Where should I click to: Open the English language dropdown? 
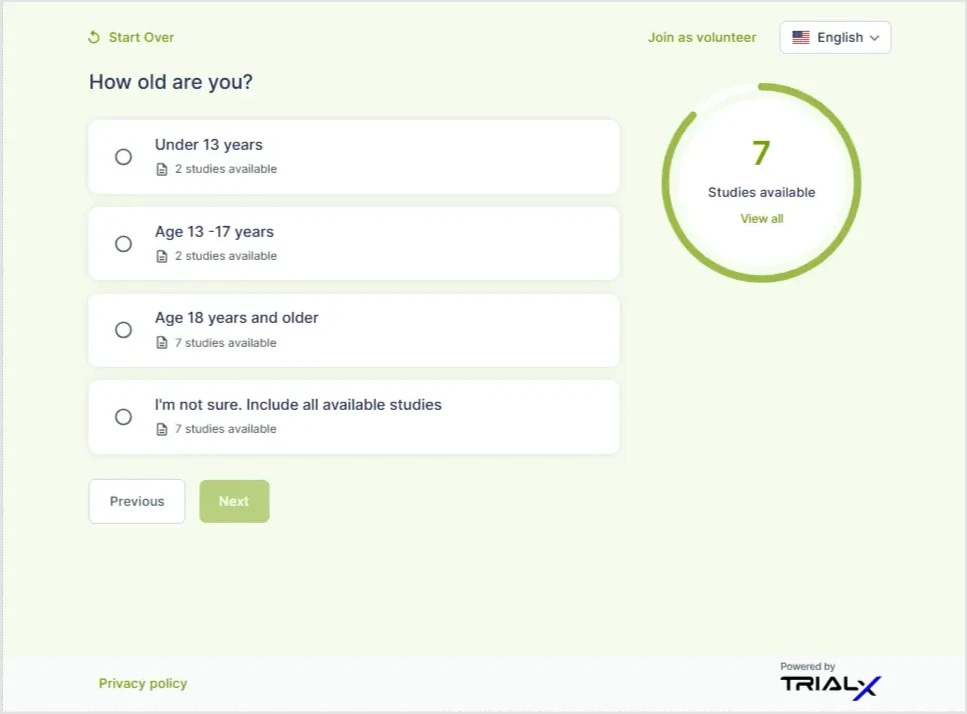[x=835, y=38]
